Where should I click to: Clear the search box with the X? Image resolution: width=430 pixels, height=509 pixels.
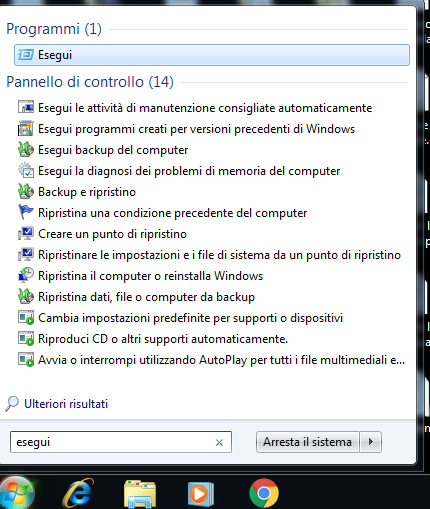(x=219, y=443)
